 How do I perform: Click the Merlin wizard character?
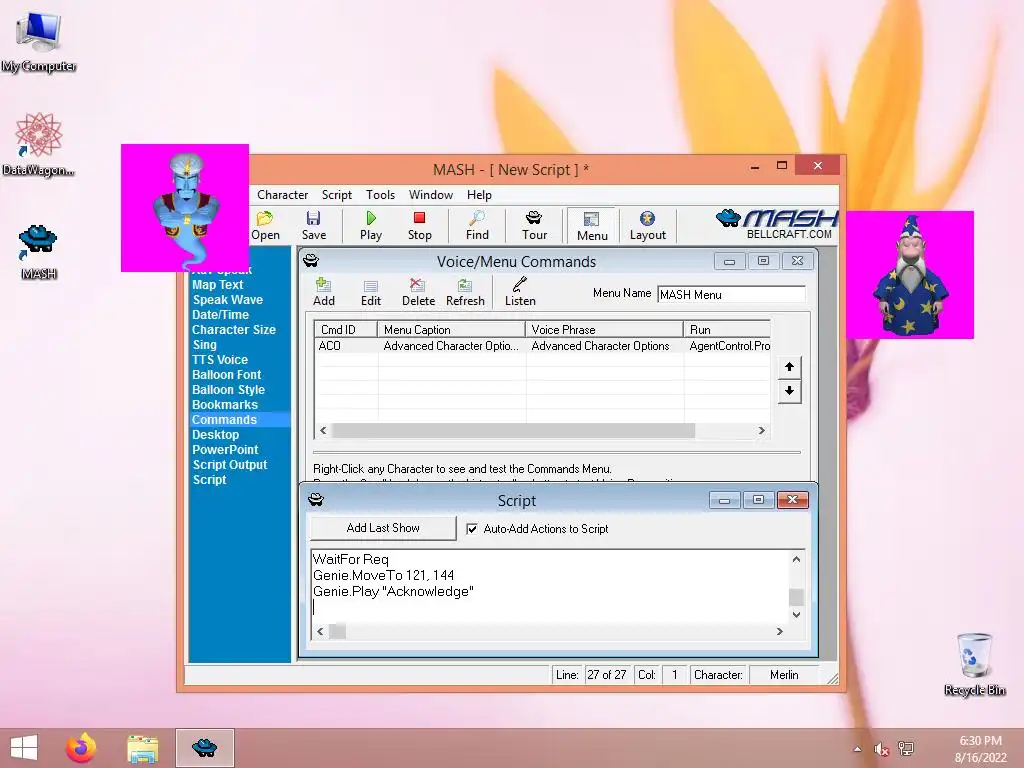[x=910, y=274]
